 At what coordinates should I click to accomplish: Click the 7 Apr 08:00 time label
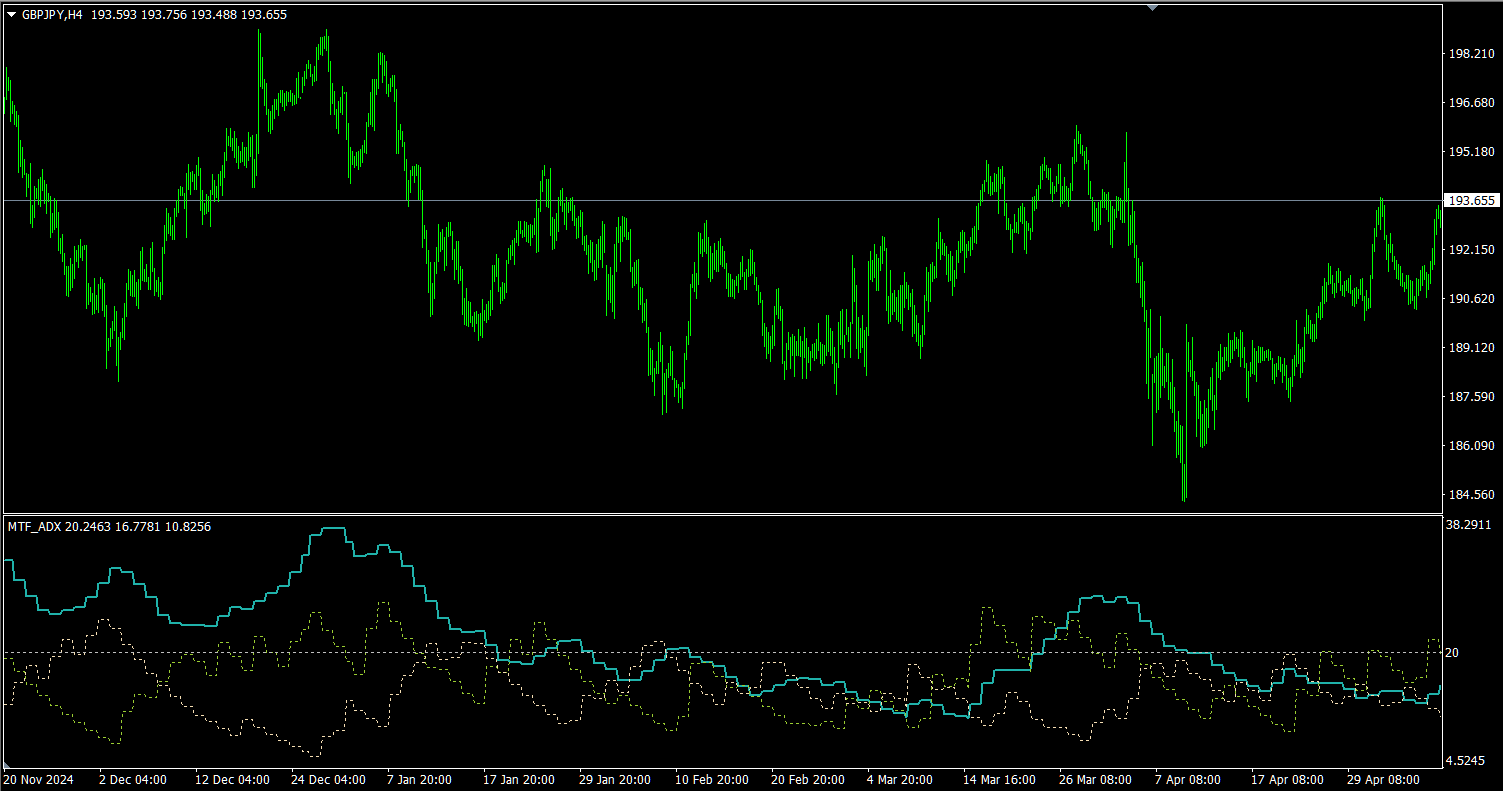(1189, 779)
